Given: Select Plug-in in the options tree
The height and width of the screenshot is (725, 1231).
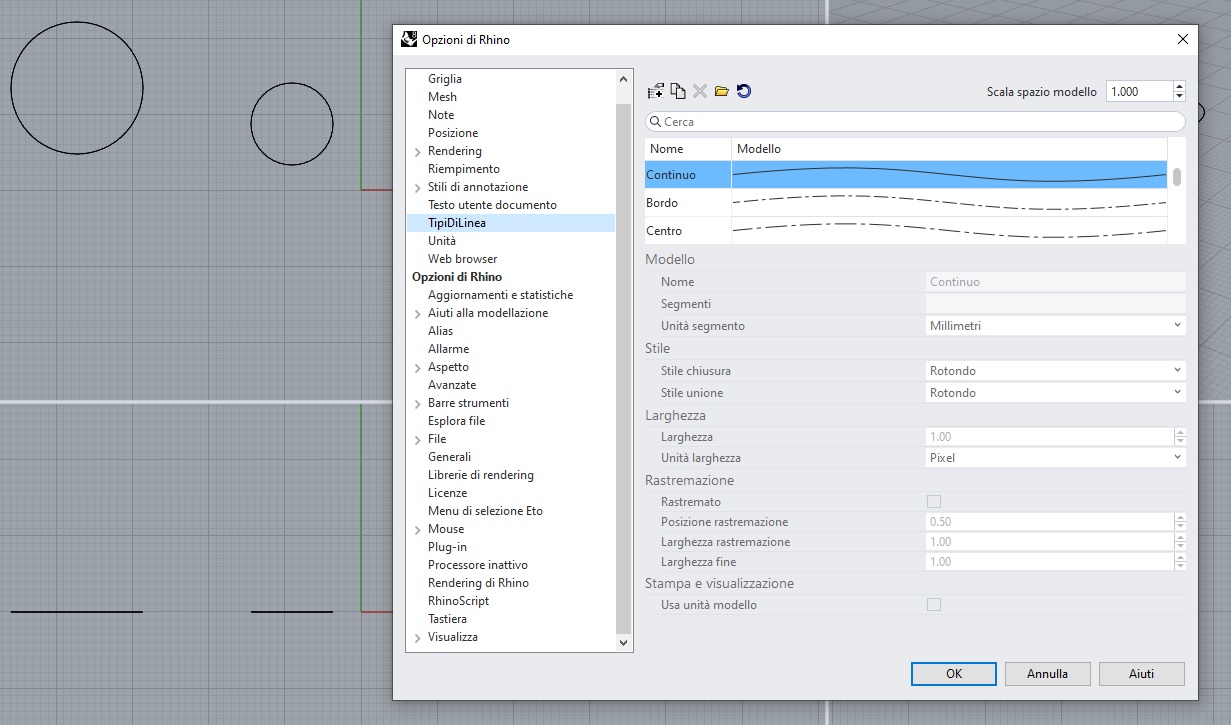Looking at the screenshot, I should pos(446,547).
